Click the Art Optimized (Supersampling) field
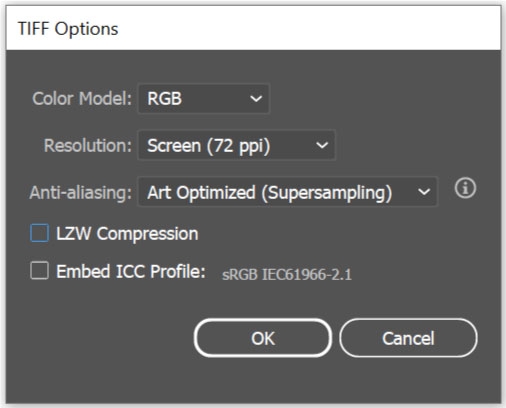Image resolution: width=506 pixels, height=408 pixels. point(287,192)
